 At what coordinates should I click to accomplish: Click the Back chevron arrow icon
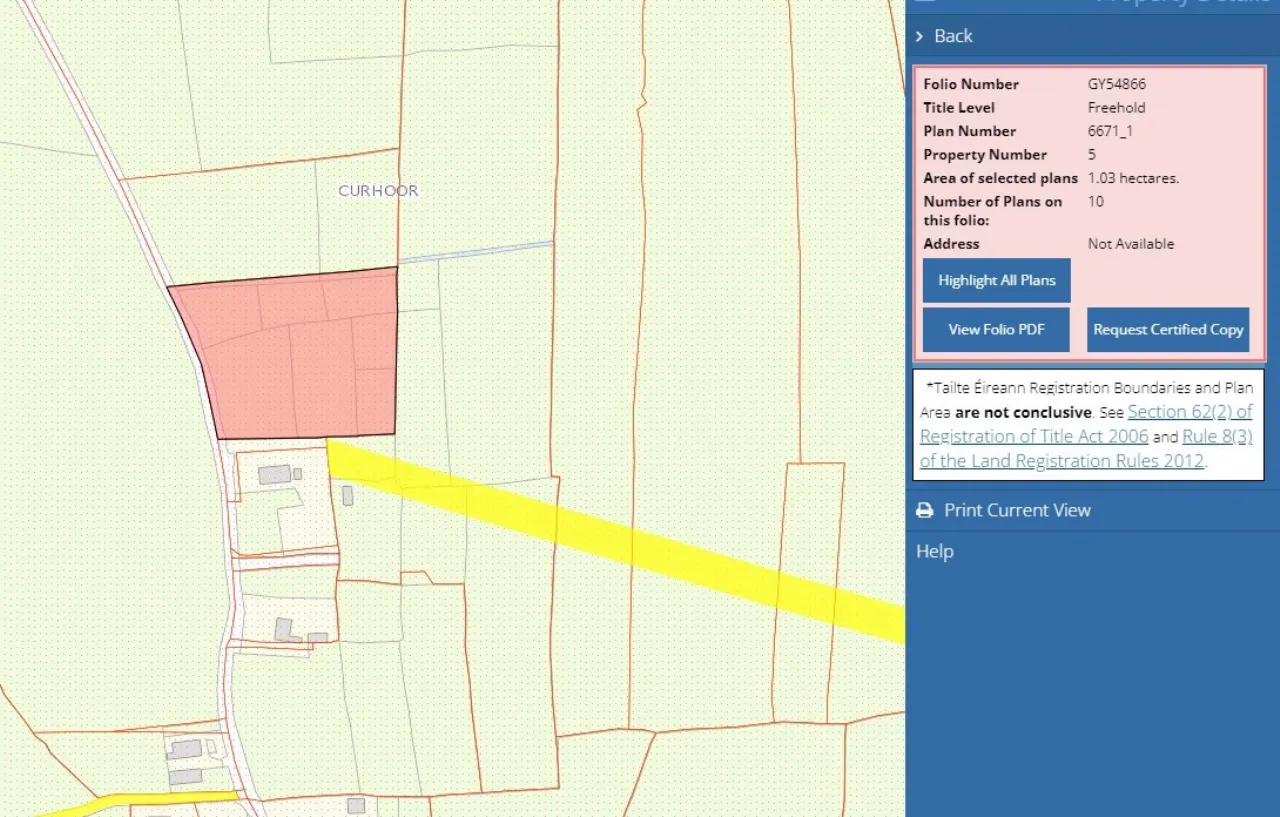pyautogui.click(x=920, y=36)
